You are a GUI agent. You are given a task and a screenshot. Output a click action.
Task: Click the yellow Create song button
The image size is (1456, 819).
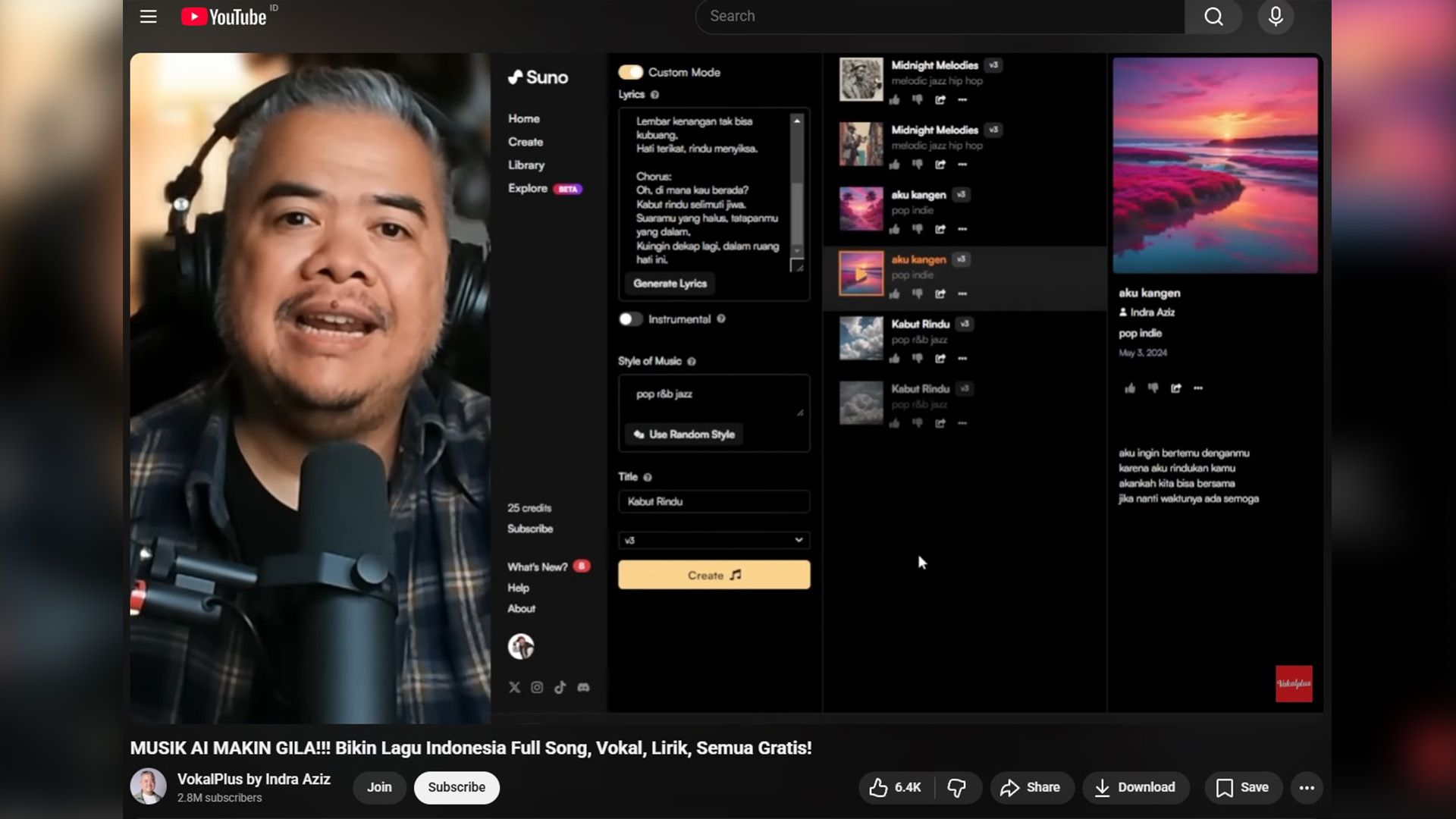click(714, 575)
